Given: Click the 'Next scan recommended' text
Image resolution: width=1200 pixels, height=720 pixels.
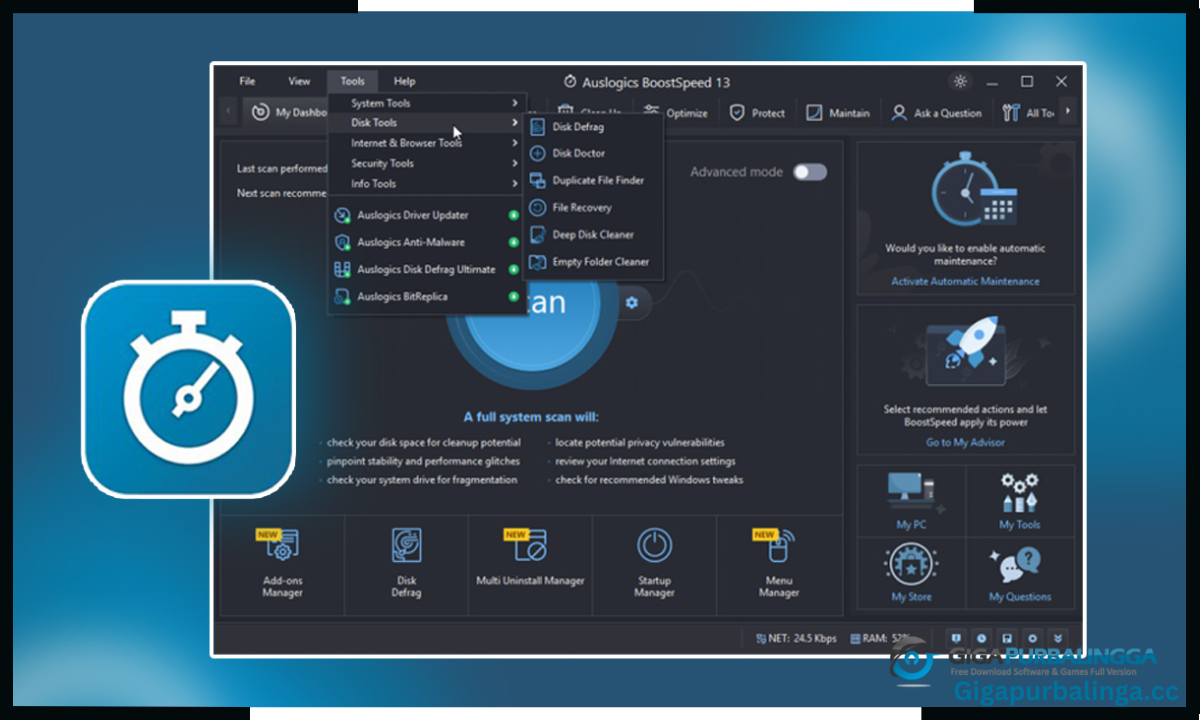Looking at the screenshot, I should (283, 193).
